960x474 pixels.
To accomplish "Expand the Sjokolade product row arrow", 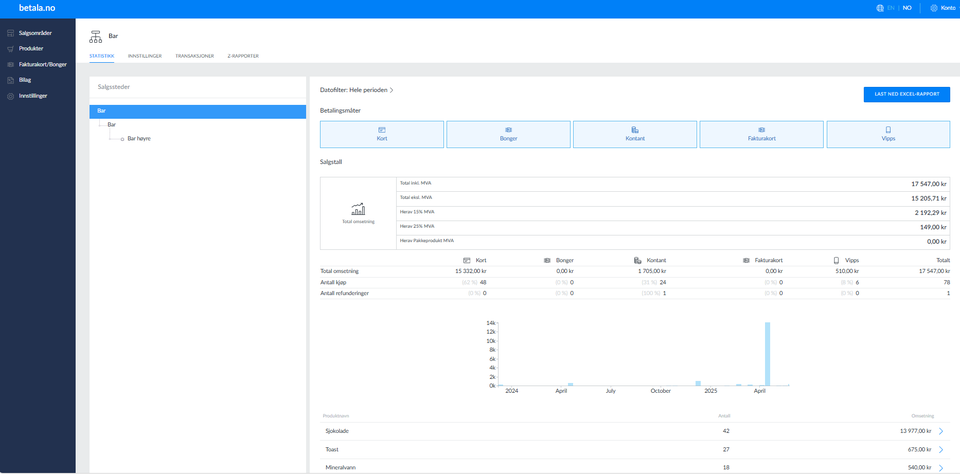I will tap(941, 431).
